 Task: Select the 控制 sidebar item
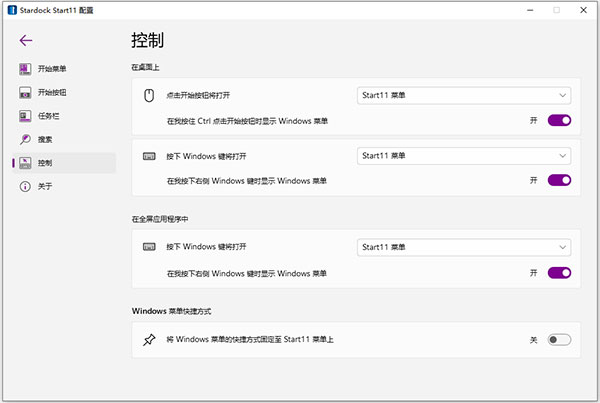45,162
